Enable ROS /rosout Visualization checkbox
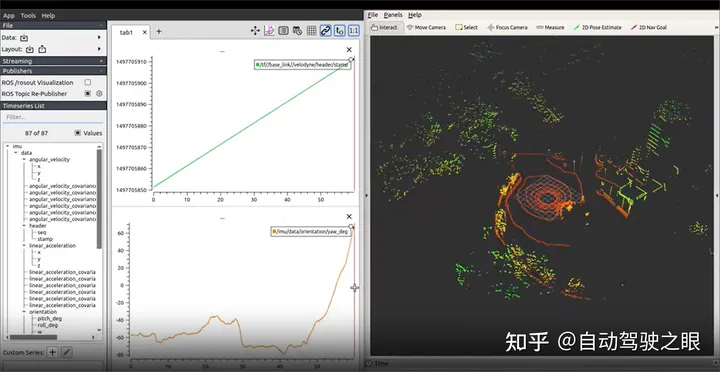 tap(88, 83)
